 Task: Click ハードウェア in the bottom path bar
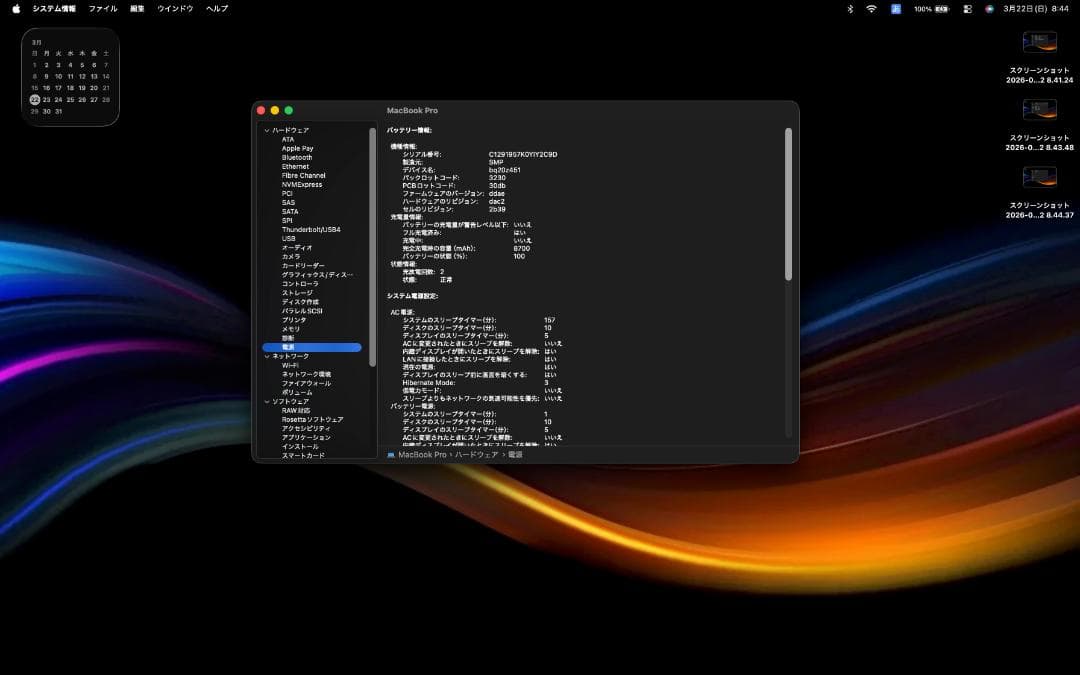point(476,455)
